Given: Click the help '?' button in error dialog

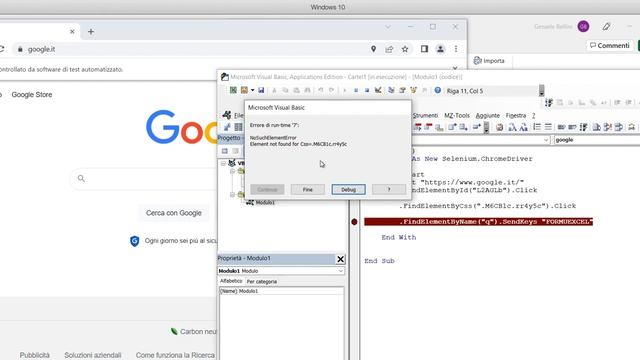Looking at the screenshot, I should coord(389,189).
